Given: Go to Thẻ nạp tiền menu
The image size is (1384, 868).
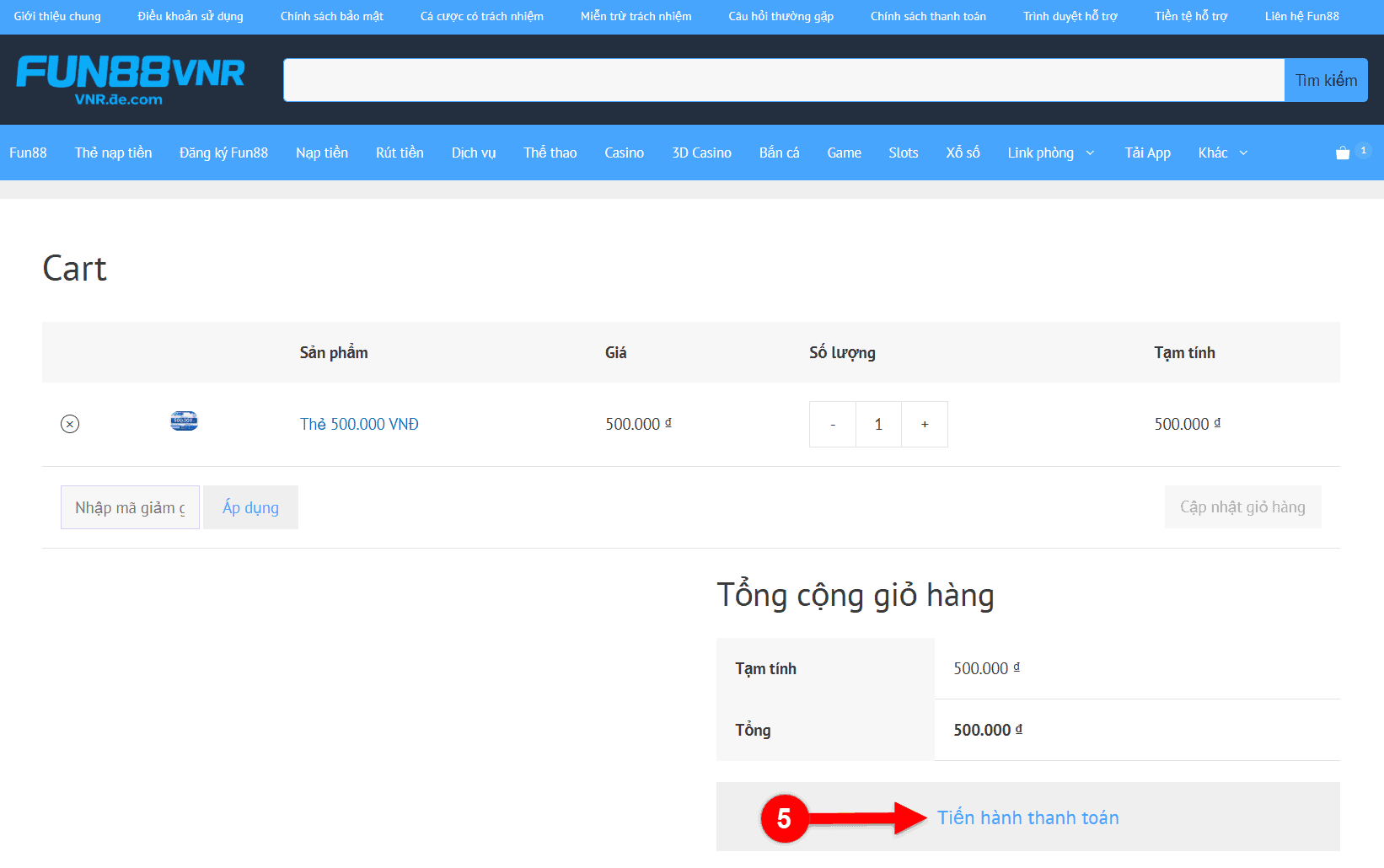Looking at the screenshot, I should click(x=113, y=153).
